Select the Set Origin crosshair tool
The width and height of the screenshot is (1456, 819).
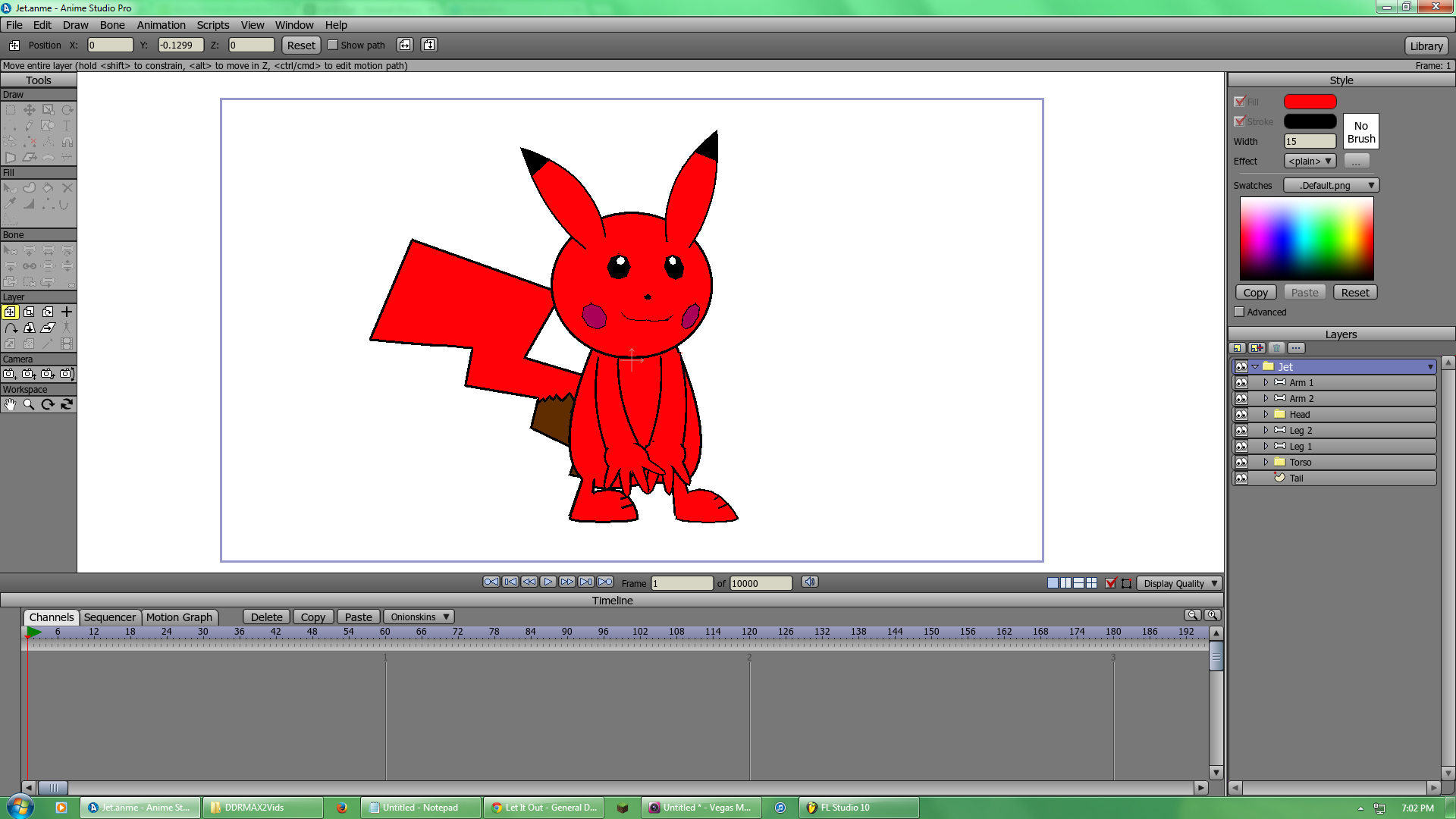(67, 312)
